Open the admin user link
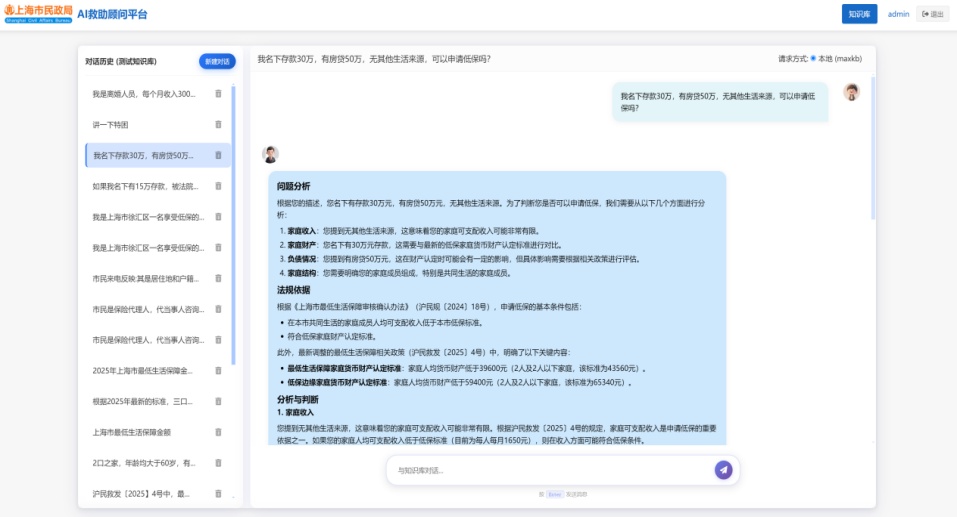 [898, 14]
